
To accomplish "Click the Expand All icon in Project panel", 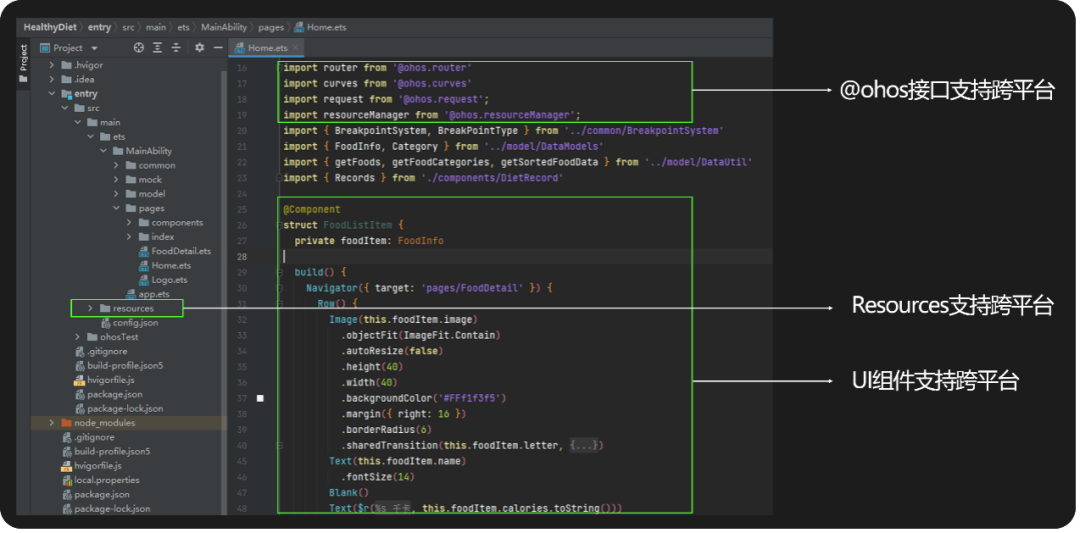I will (158, 48).
